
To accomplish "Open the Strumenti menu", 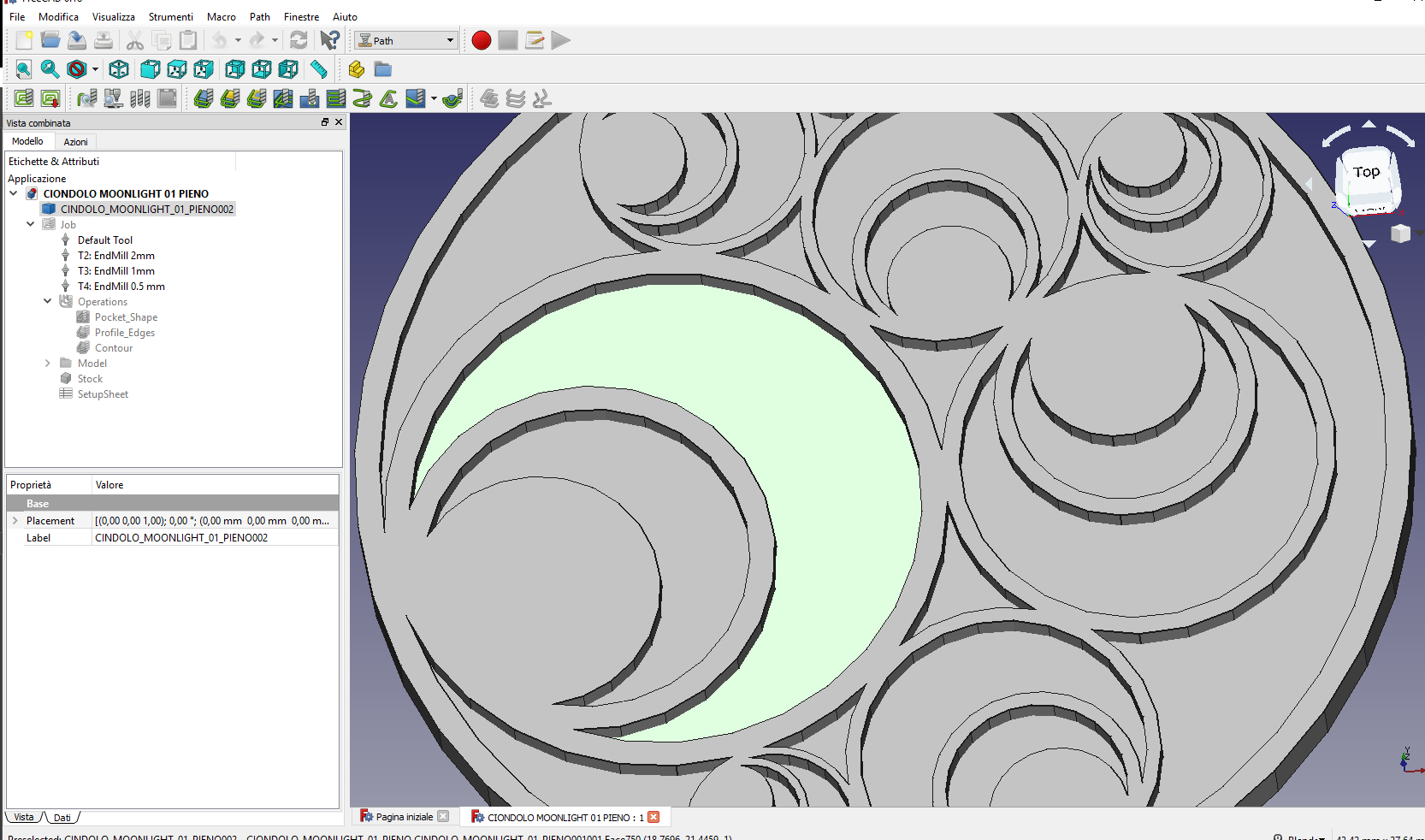I will pos(171,17).
